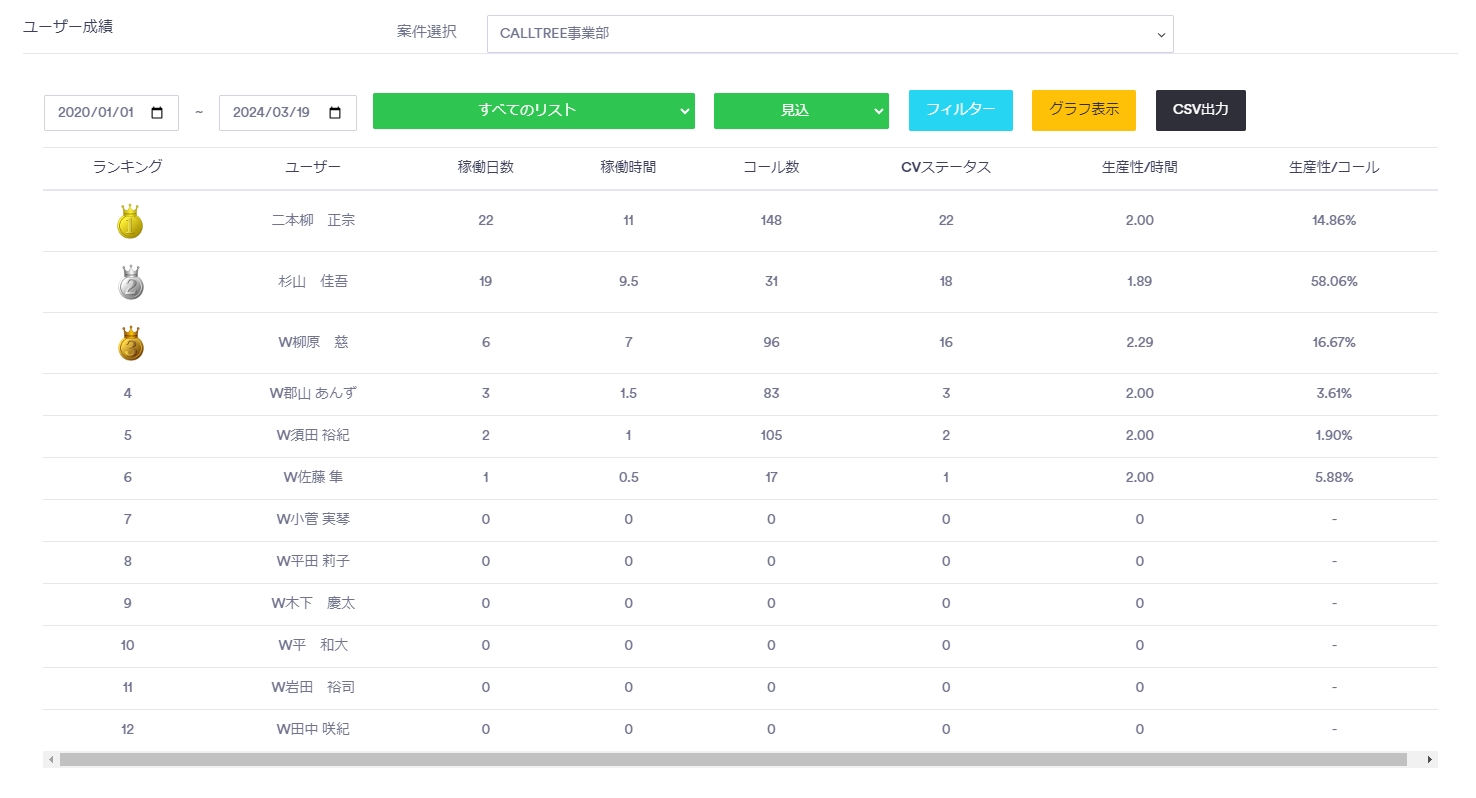Click the gold first-place medal icon
The height and width of the screenshot is (798, 1476).
(129, 221)
